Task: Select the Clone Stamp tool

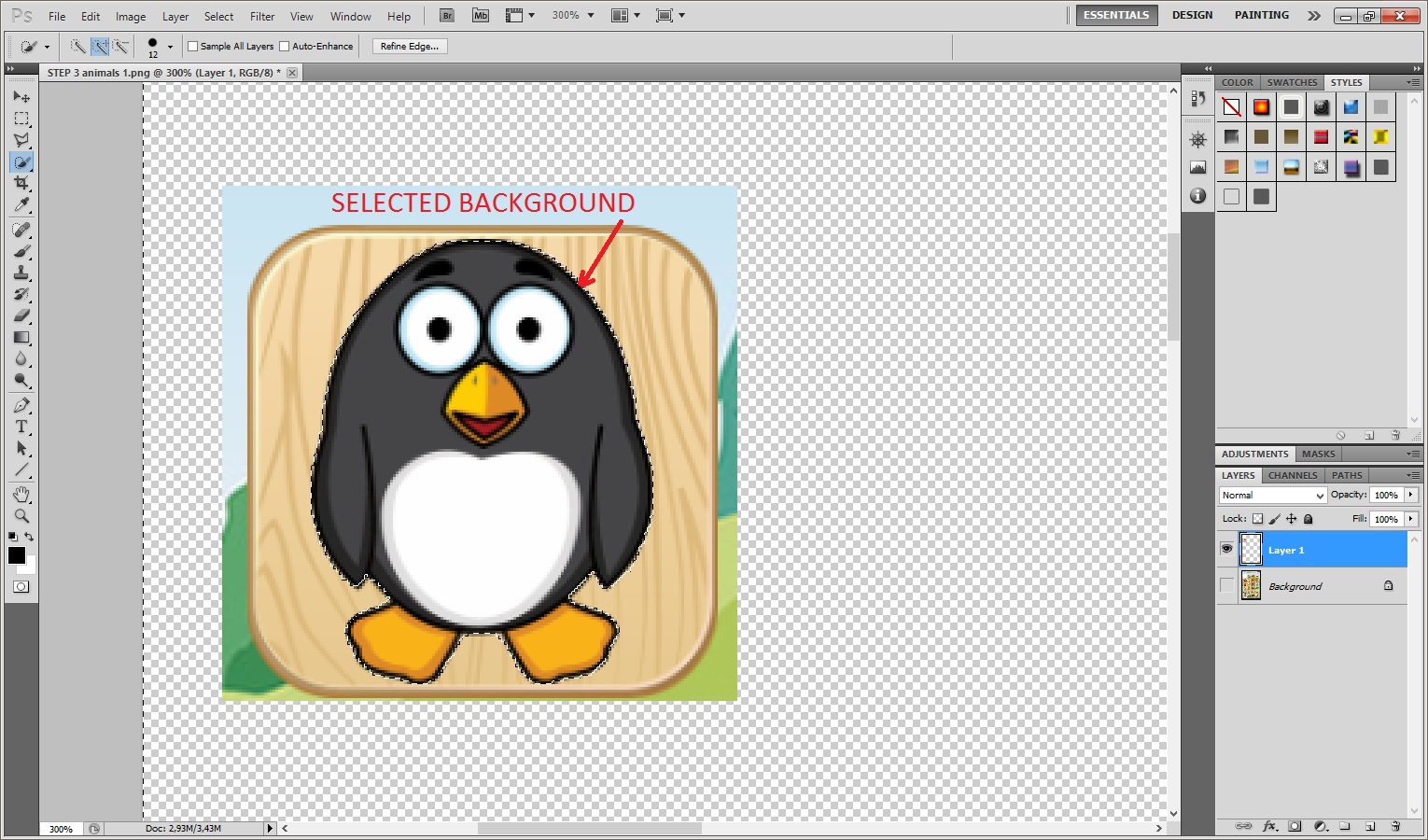Action: click(x=21, y=273)
